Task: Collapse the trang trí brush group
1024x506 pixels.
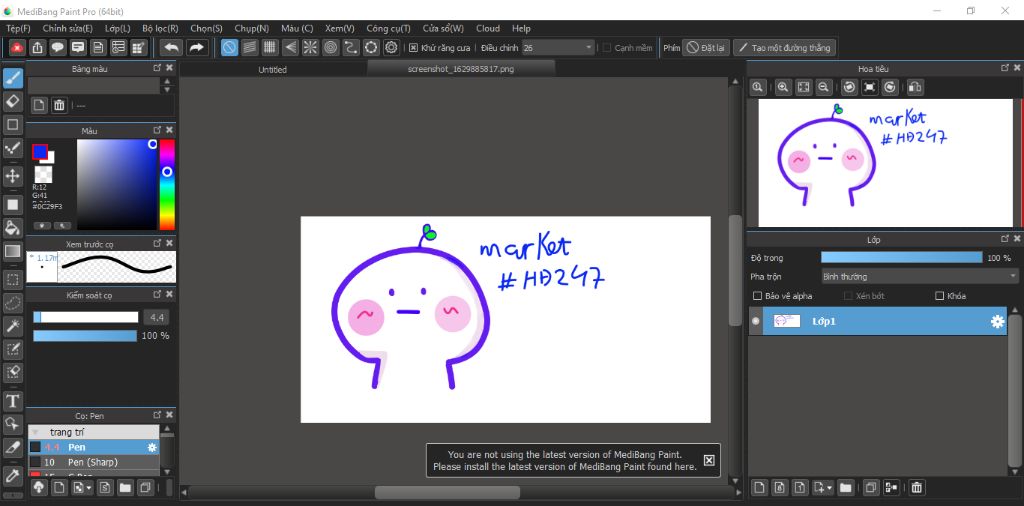Action: [x=35, y=432]
